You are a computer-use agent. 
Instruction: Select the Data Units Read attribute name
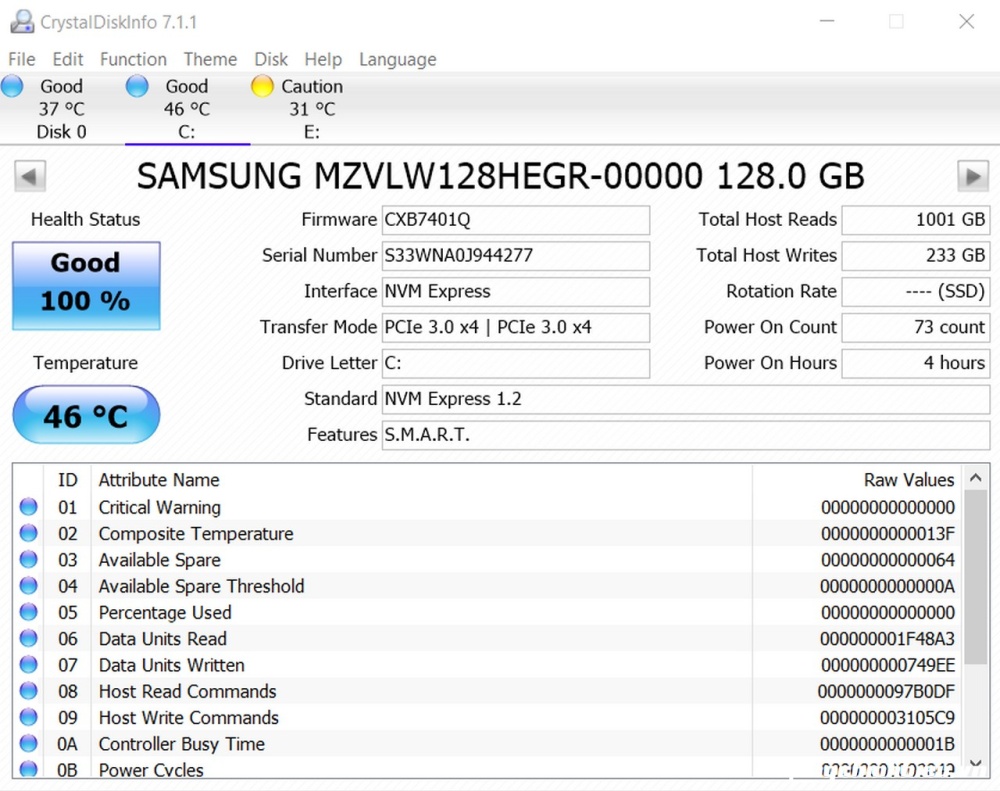pos(163,639)
